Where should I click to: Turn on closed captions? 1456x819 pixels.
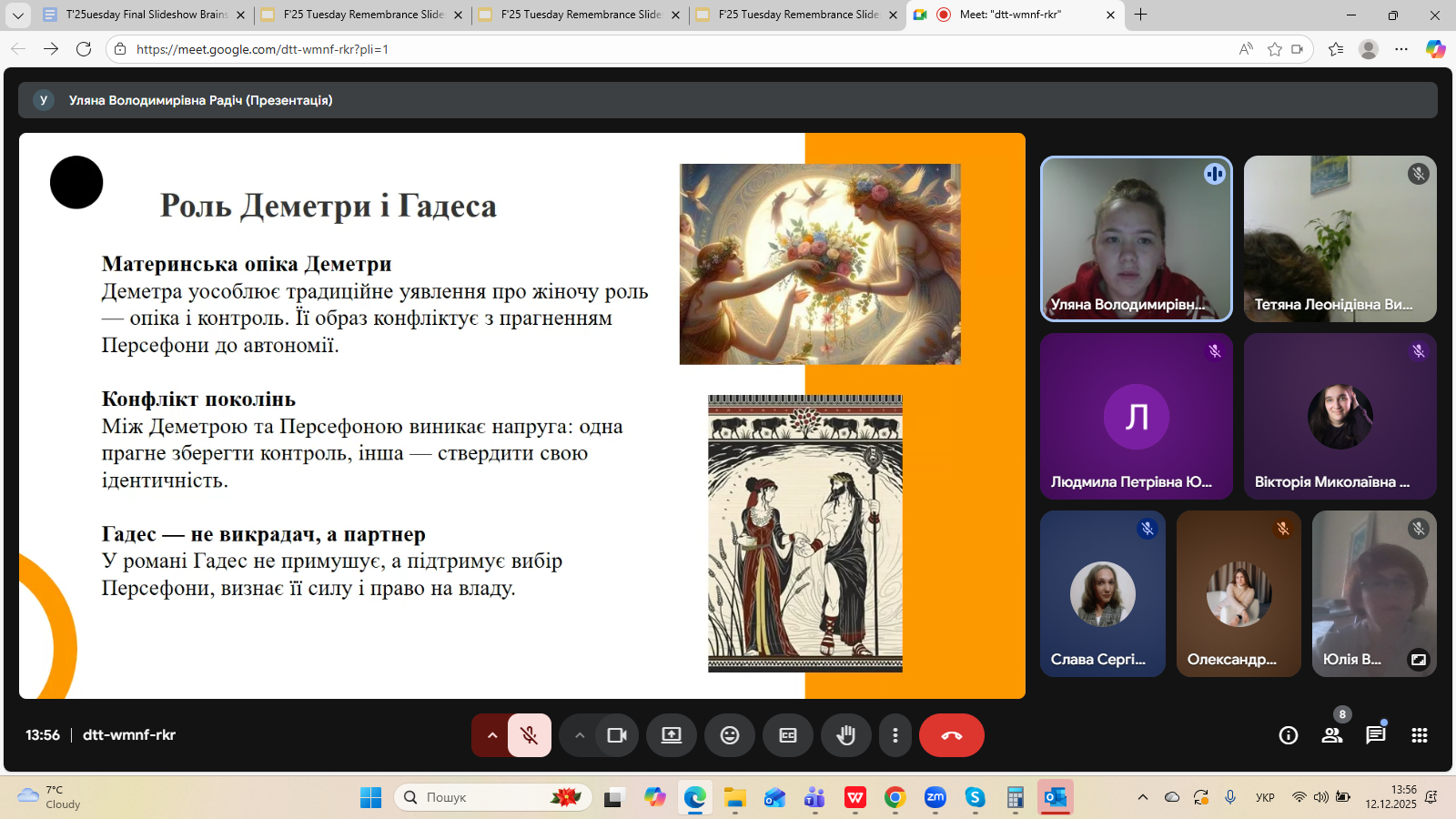pyautogui.click(x=788, y=735)
